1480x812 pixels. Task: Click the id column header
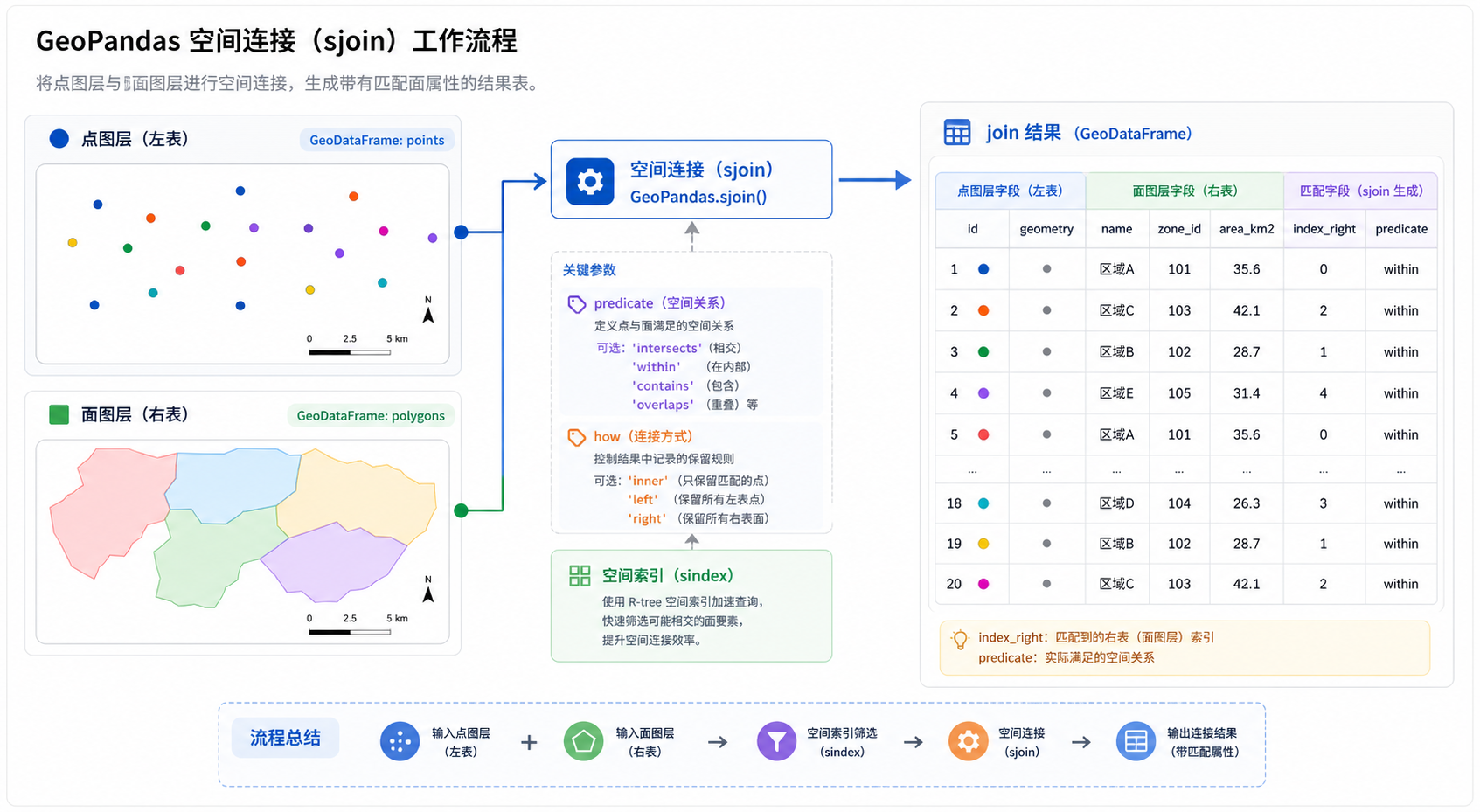pyautogui.click(x=972, y=229)
